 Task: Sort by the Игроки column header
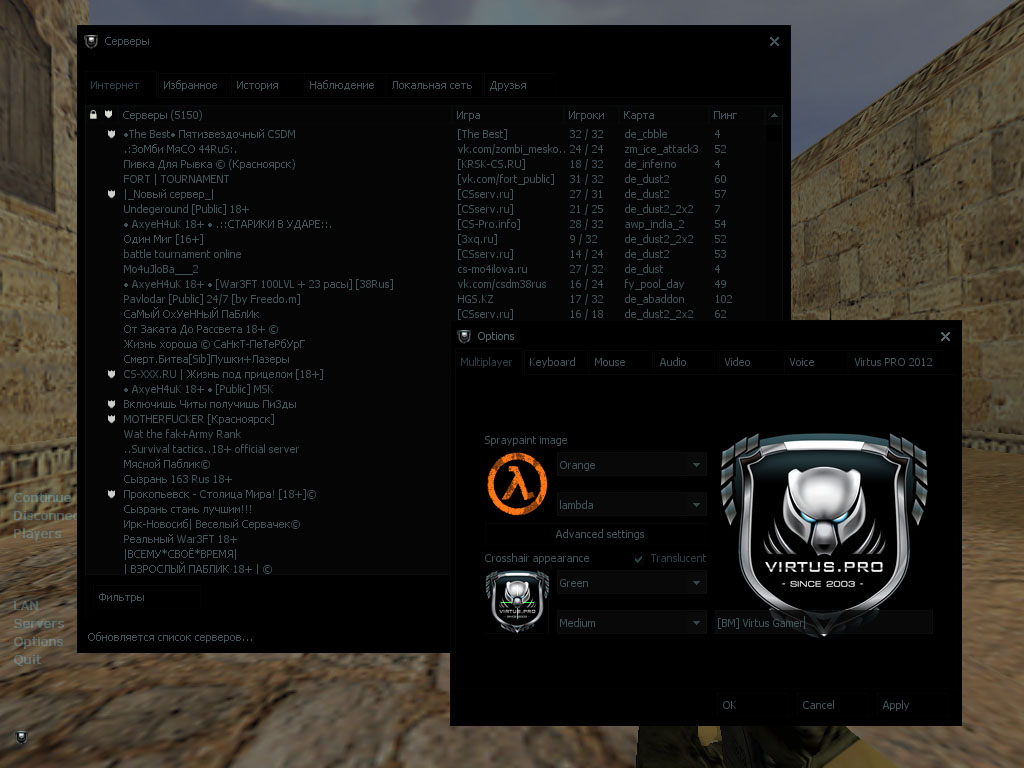tap(591, 115)
